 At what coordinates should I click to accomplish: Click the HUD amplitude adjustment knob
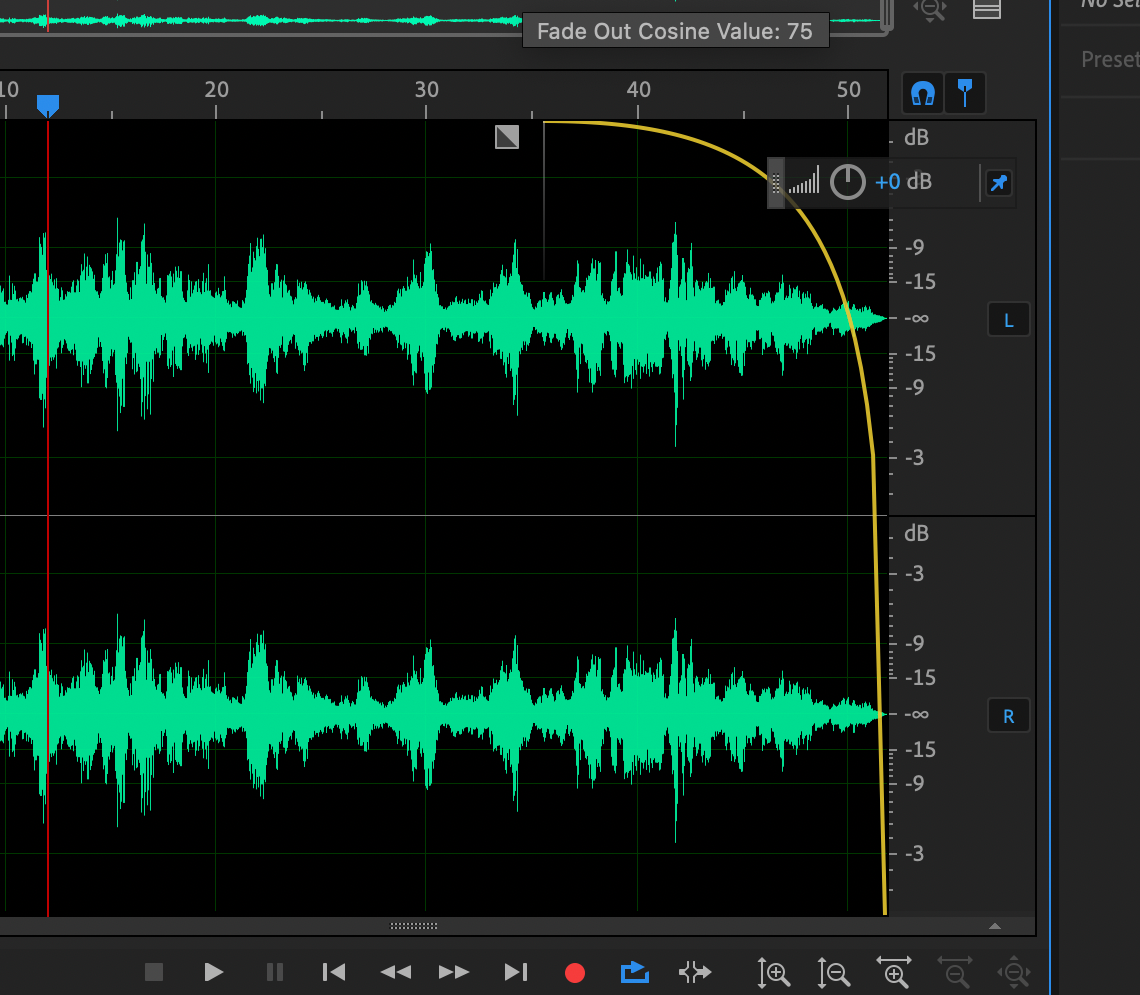pos(848,182)
